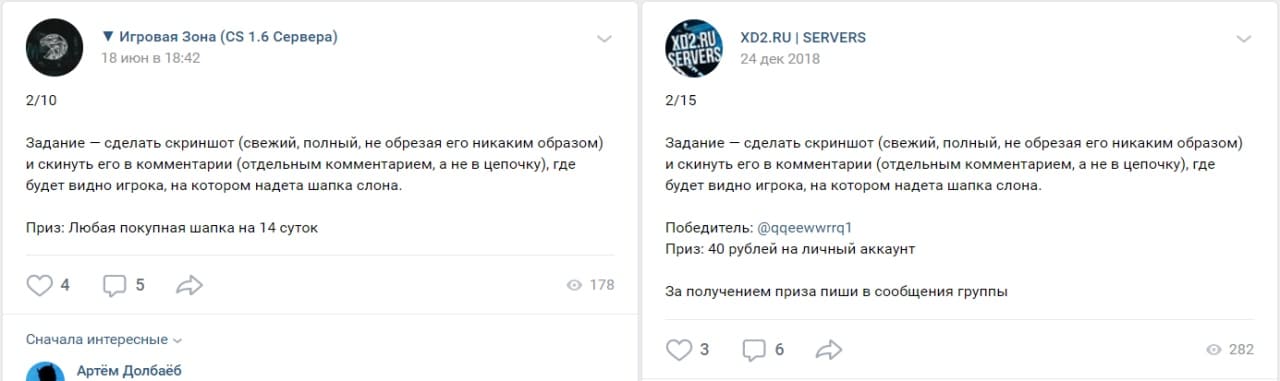Like the Игровая Зона post with heart icon
Screen dimensions: 1280x381
(39, 285)
